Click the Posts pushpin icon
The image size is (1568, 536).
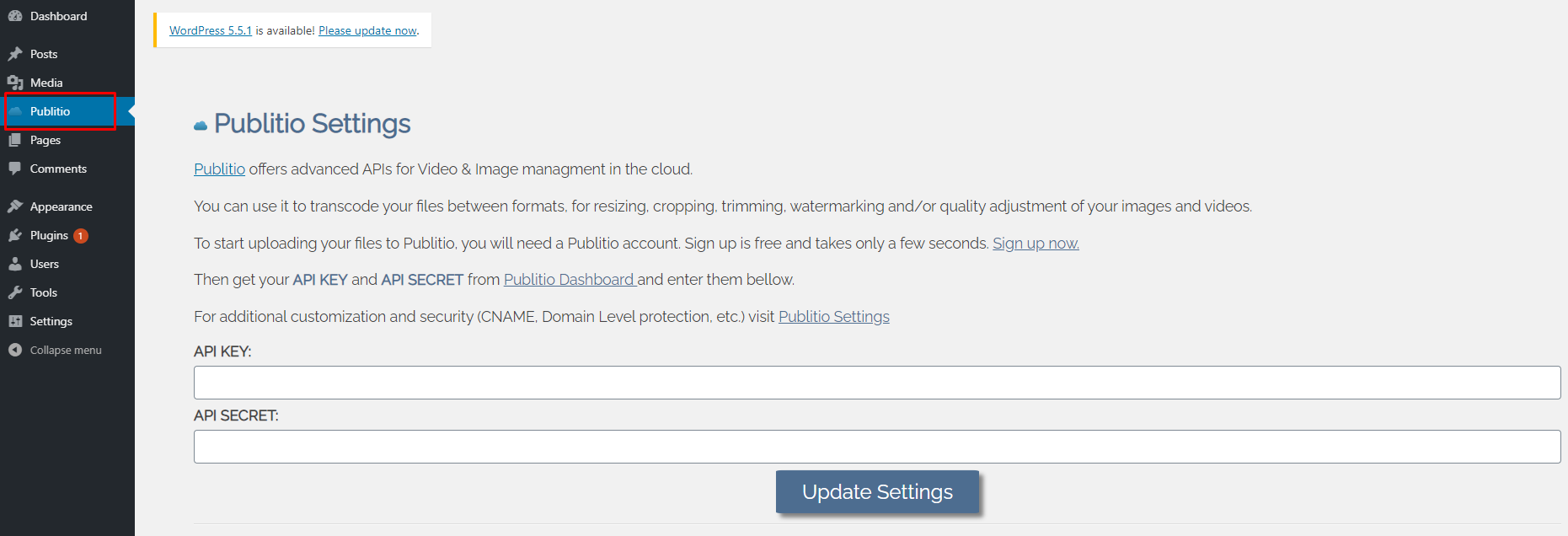(15, 54)
